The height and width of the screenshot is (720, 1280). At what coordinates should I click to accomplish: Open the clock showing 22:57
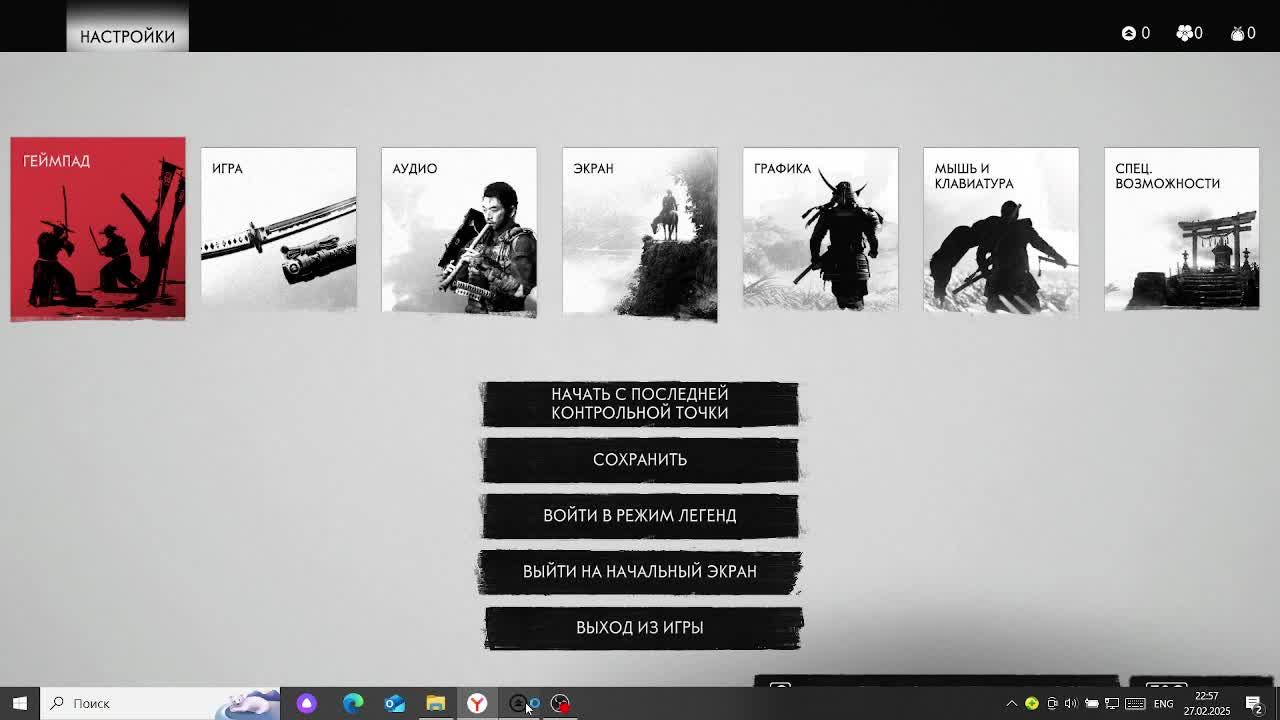[1207, 703]
